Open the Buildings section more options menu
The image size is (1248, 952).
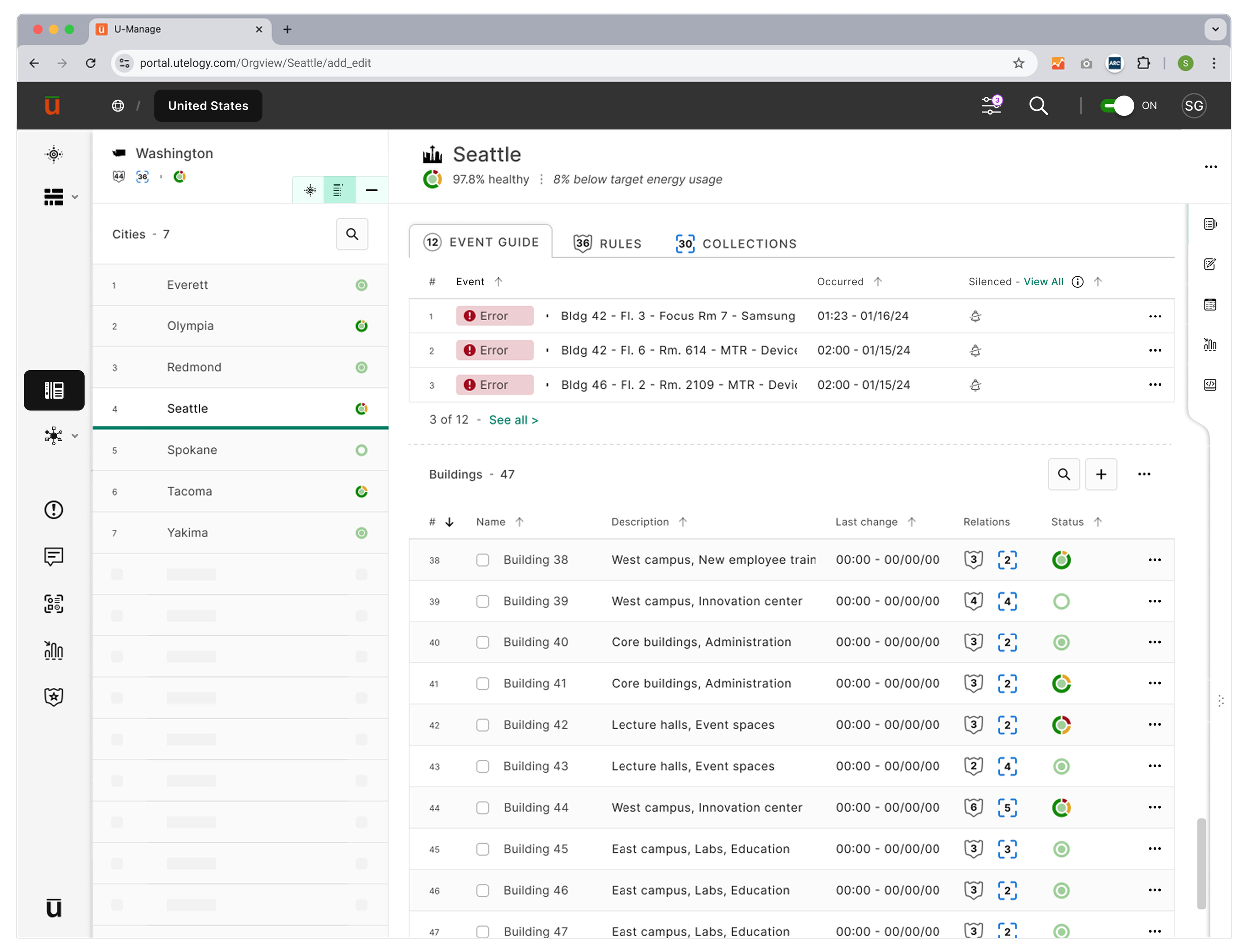pos(1144,474)
